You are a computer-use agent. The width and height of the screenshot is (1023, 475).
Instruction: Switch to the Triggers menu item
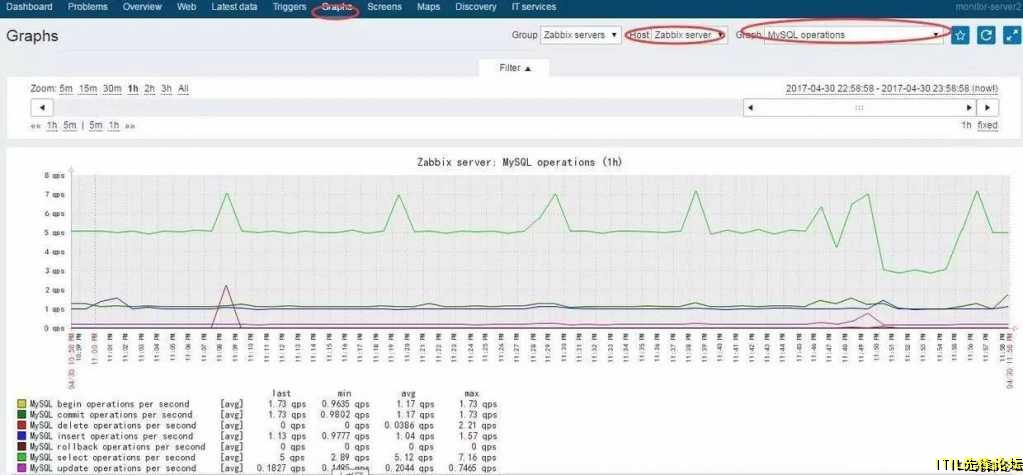(x=289, y=7)
